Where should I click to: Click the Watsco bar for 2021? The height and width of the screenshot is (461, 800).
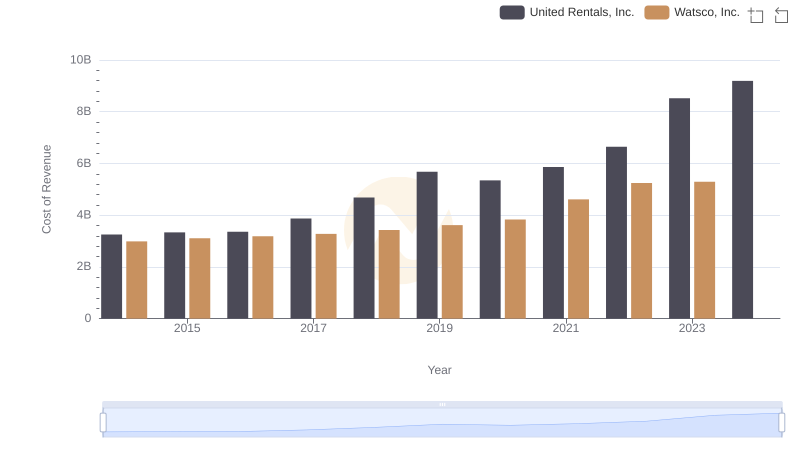tap(579, 259)
